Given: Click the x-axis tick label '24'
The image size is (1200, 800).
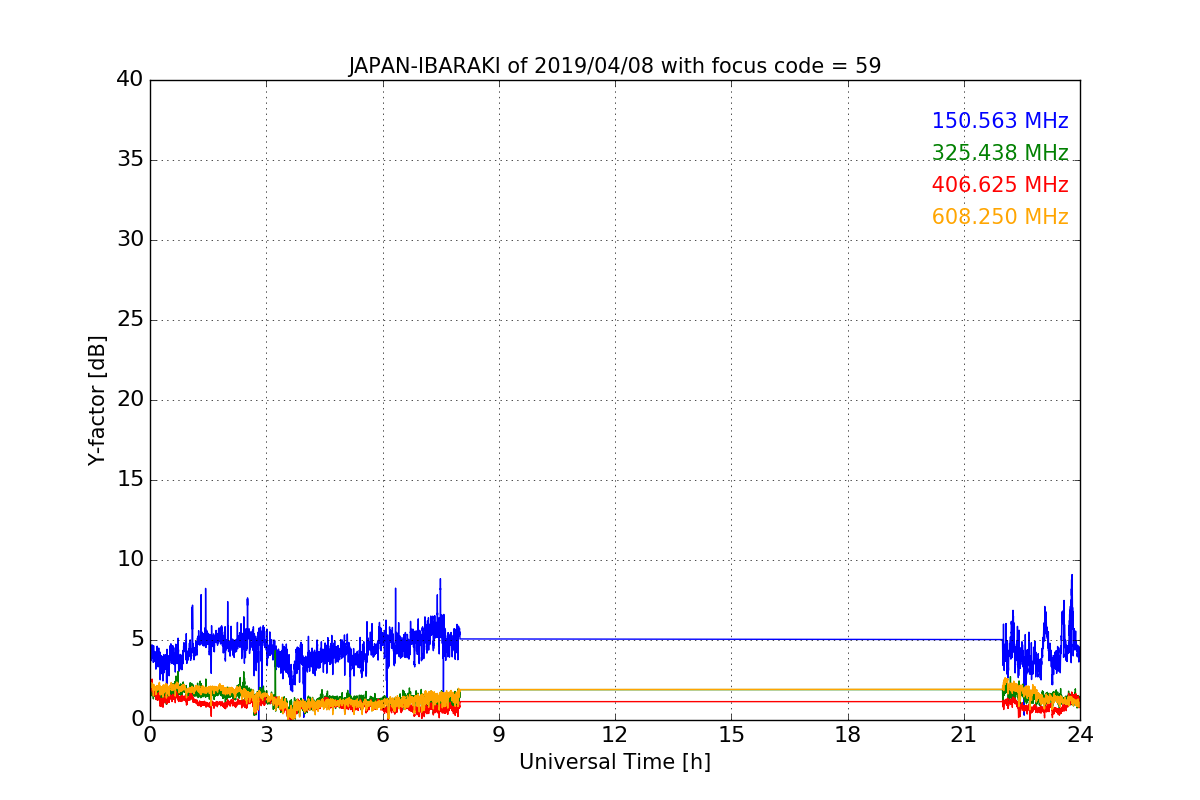Looking at the screenshot, I should (1080, 734).
